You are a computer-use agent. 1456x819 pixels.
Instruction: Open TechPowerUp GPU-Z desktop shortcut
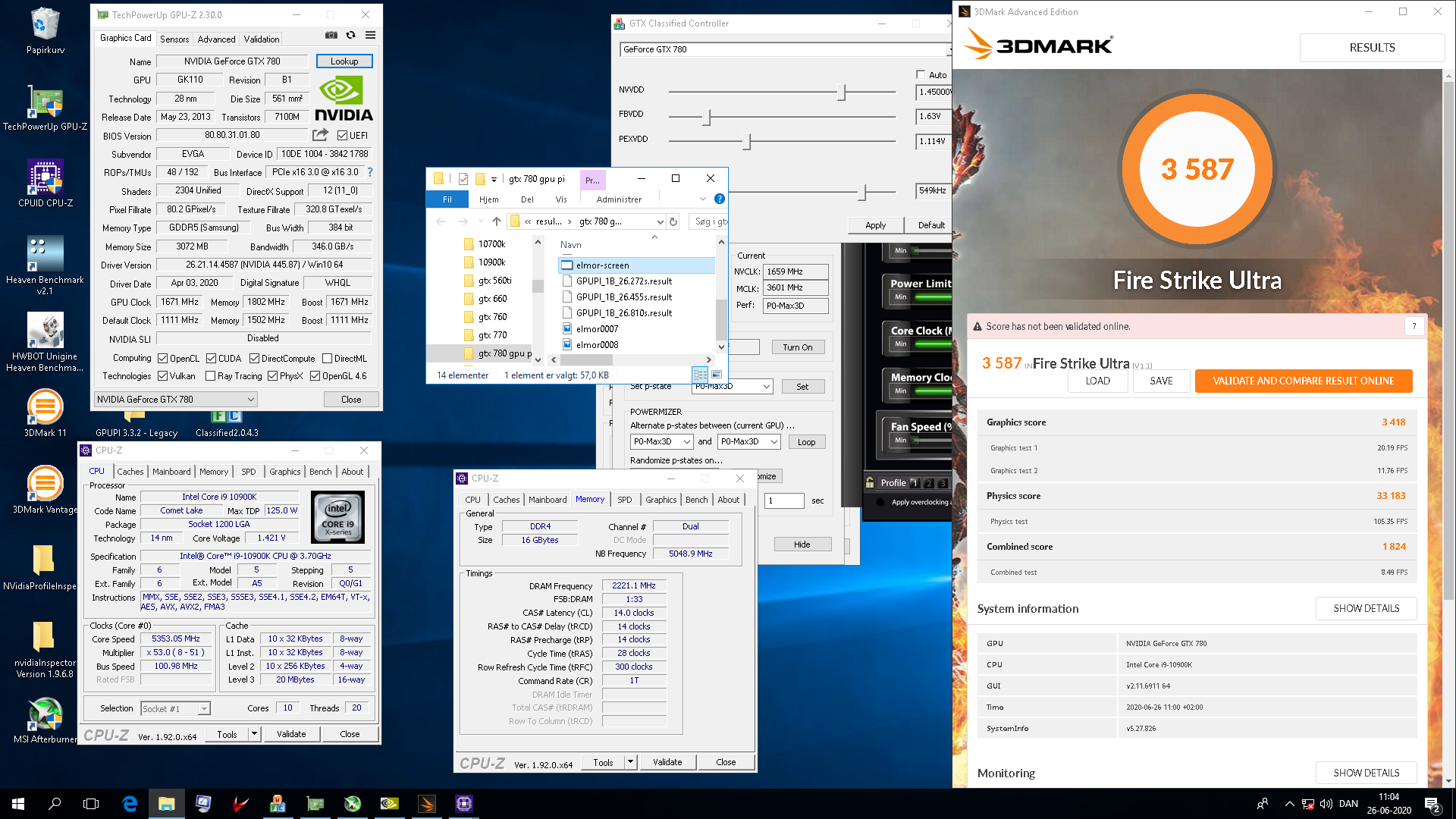coord(45,107)
